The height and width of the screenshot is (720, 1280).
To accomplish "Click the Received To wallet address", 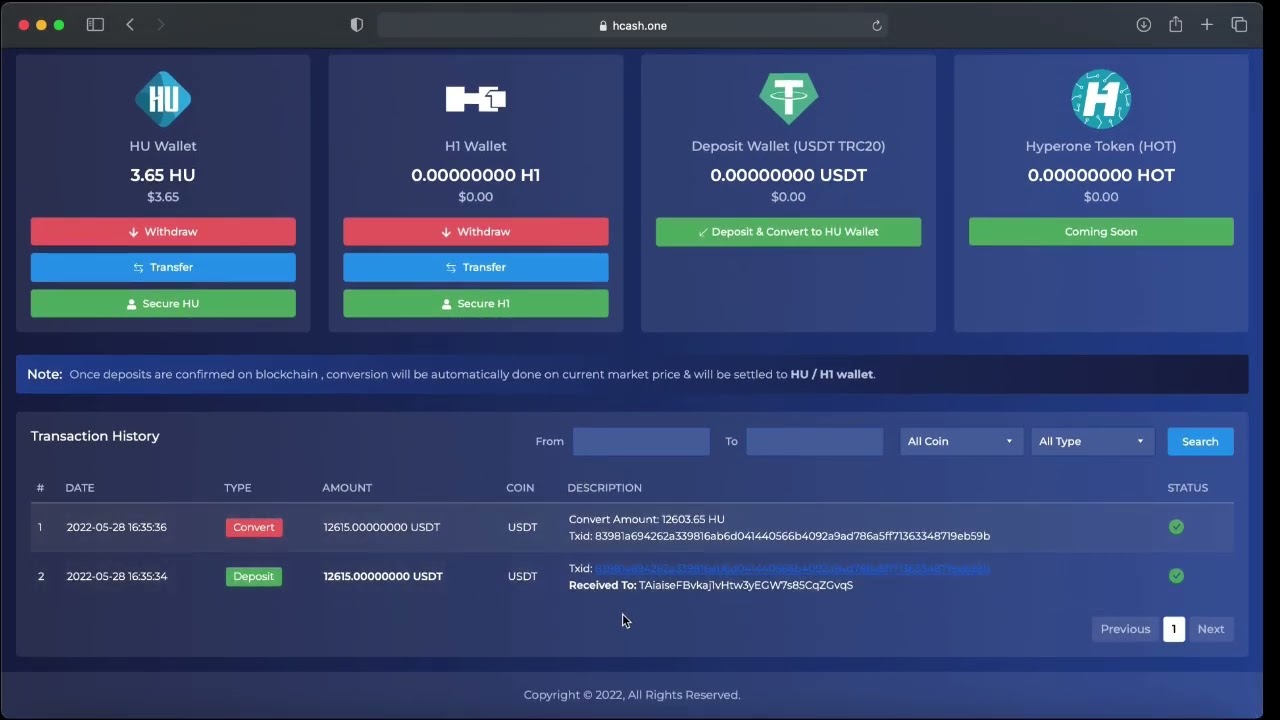I will point(746,585).
